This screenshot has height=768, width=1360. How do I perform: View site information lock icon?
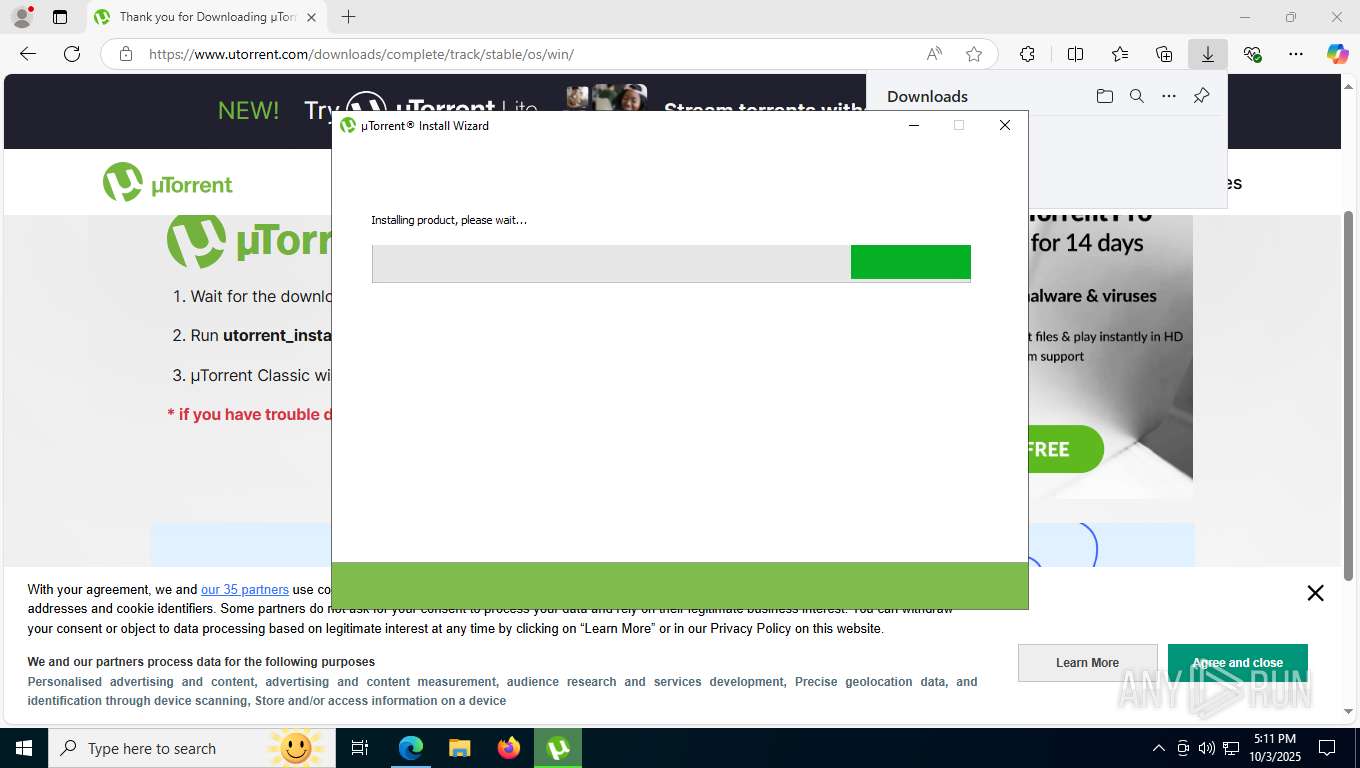126,54
